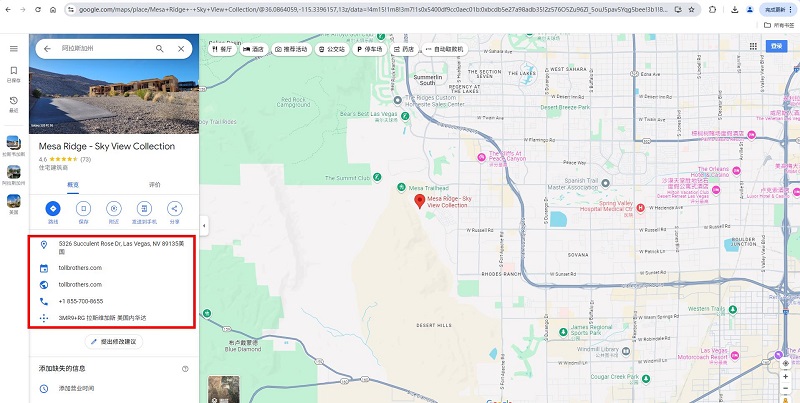Filter map by 推荐活动 things to do chip

(x=291, y=49)
